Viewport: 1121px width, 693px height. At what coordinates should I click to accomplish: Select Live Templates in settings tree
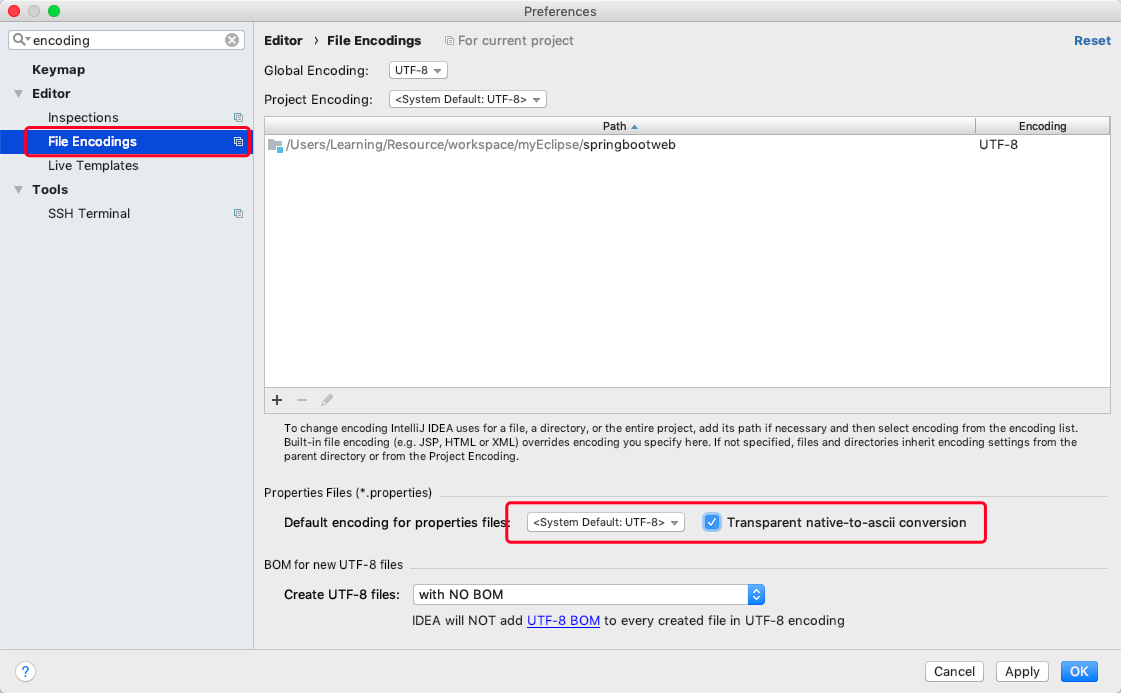[x=93, y=166]
